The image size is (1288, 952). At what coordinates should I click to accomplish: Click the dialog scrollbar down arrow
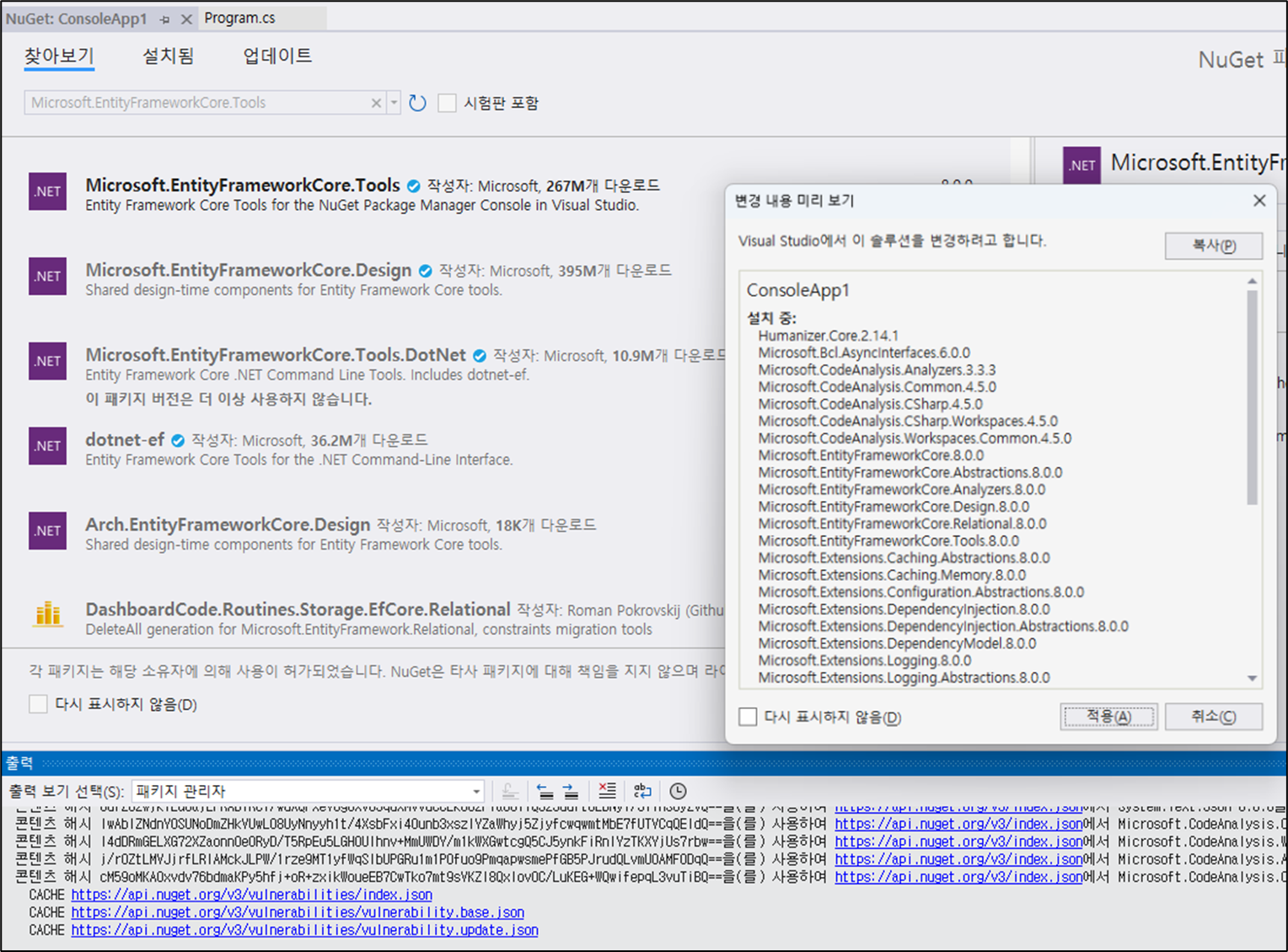(1253, 679)
